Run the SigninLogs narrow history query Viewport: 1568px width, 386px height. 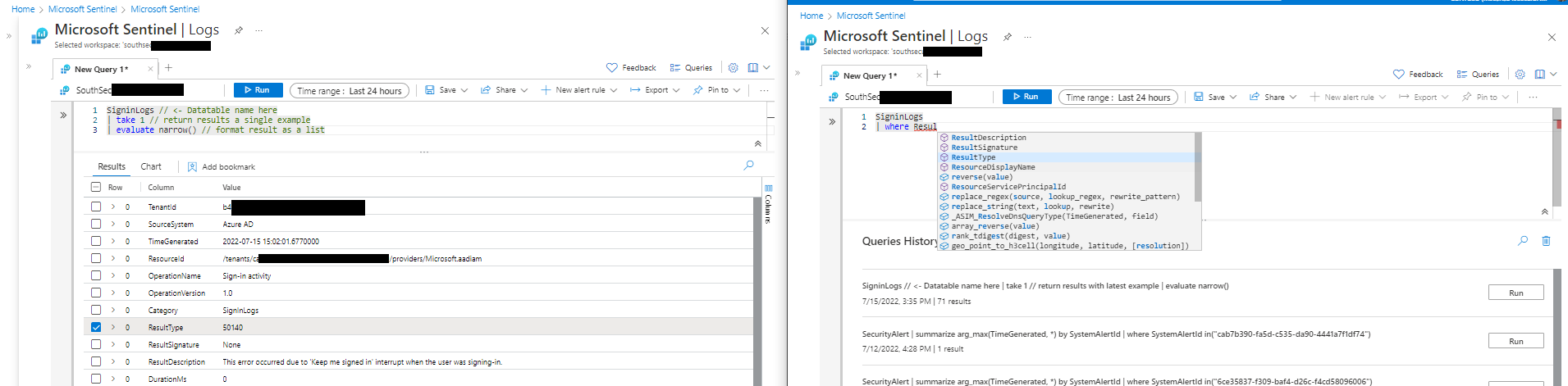(1515, 293)
